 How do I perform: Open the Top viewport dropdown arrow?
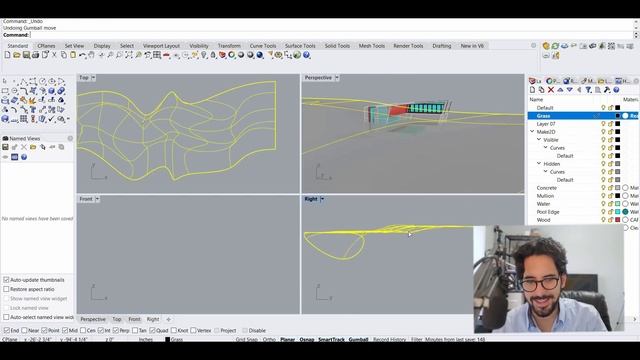coord(93,78)
